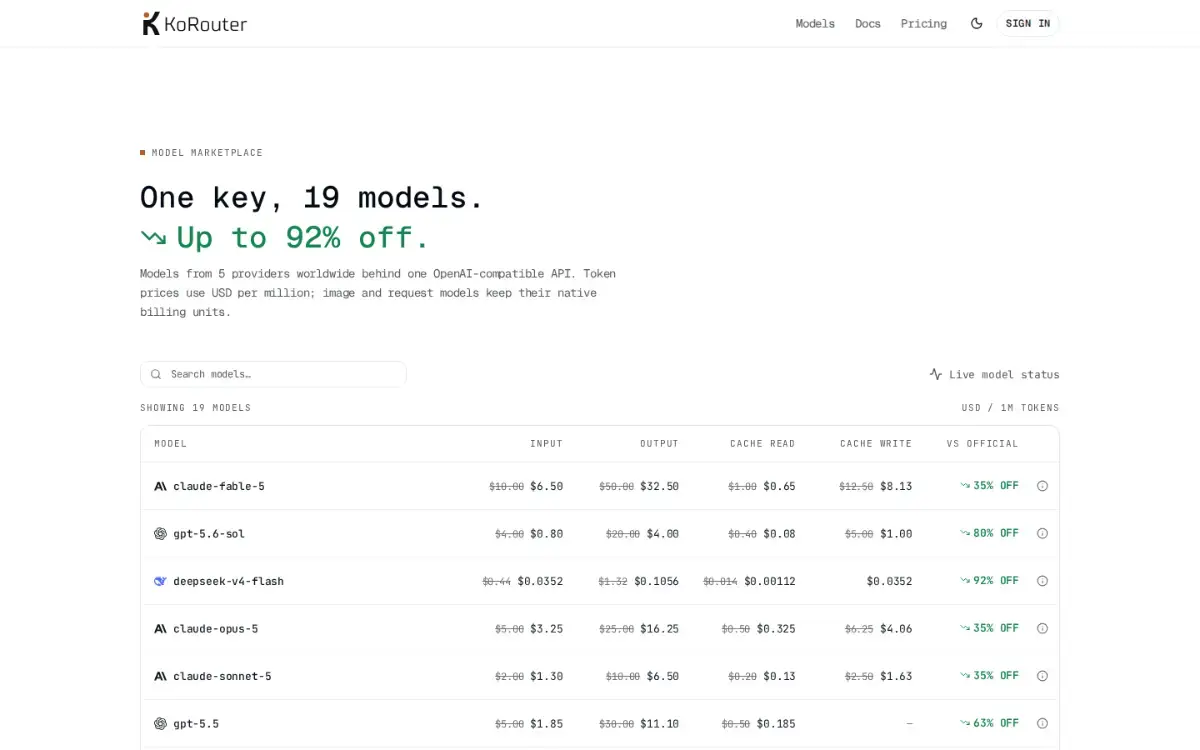Screen dimensions: 1200x750
Task: Click the CACHE WRITE column header
Action: [x=876, y=443]
